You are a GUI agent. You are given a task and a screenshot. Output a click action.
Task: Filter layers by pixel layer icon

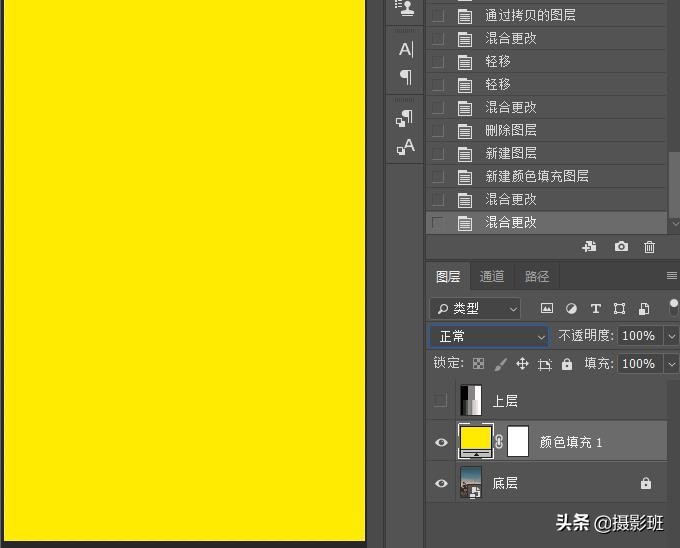[547, 308]
